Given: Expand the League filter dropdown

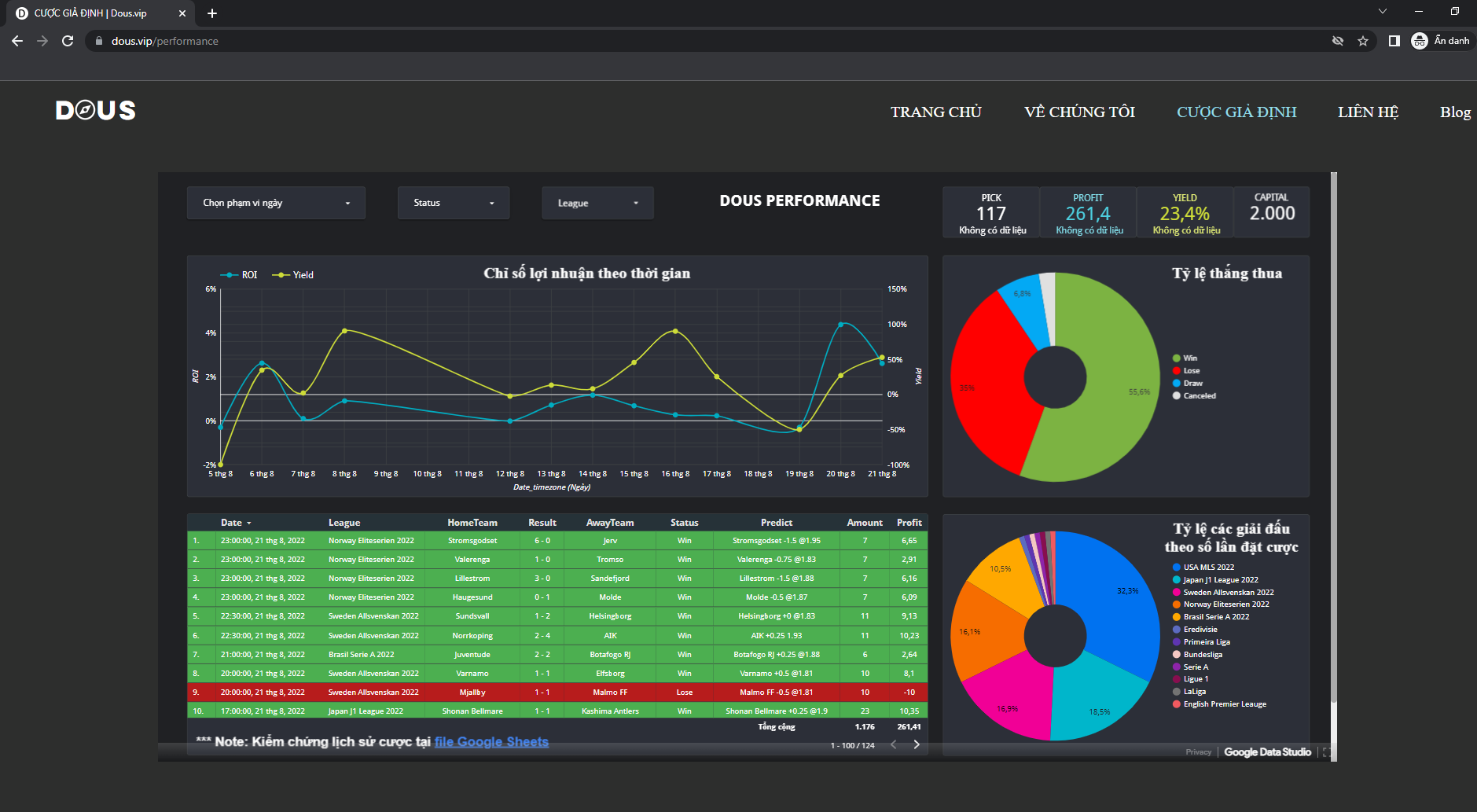Looking at the screenshot, I should pos(597,203).
